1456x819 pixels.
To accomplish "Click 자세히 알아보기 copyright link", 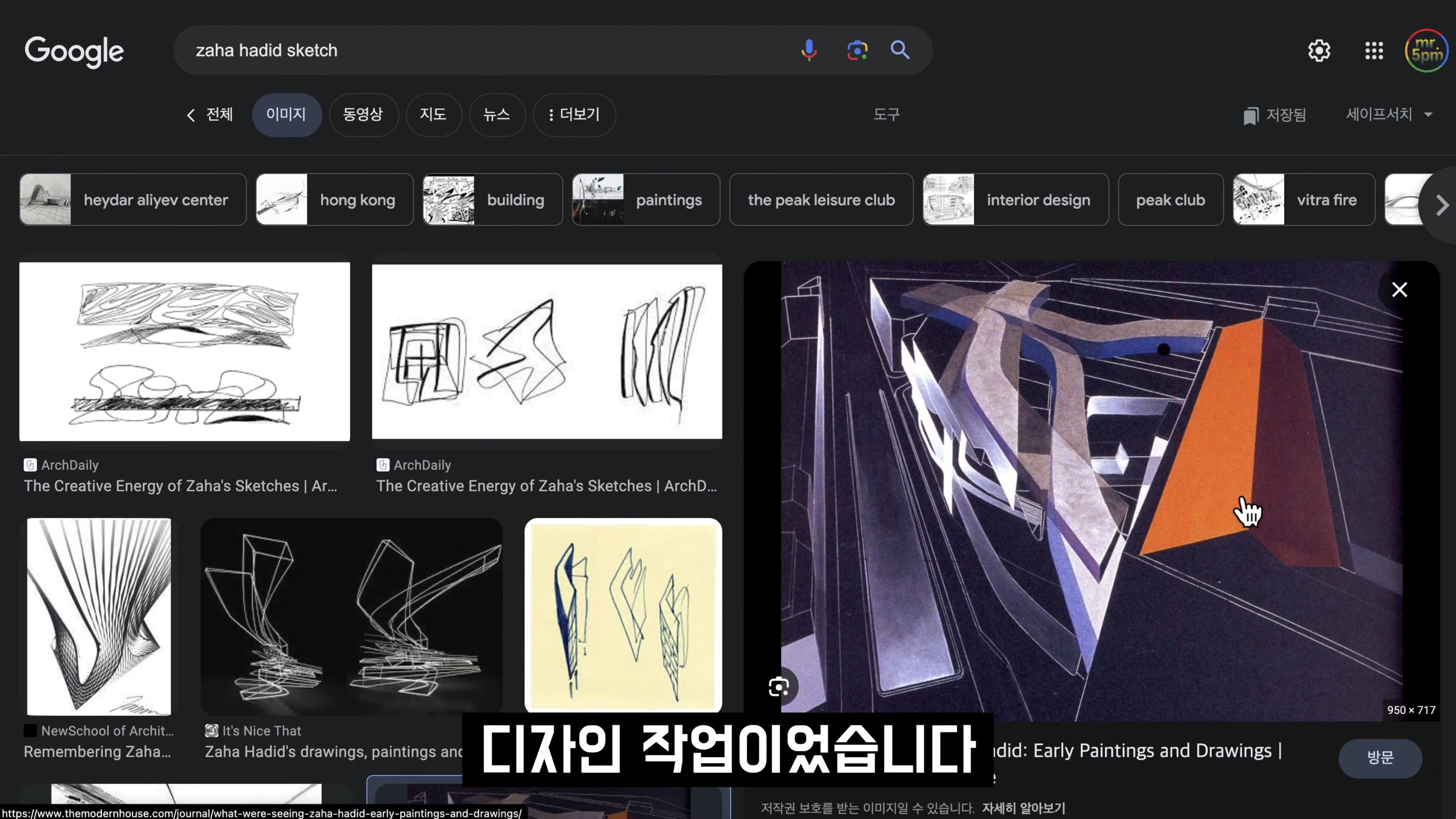I will pos(1023,808).
